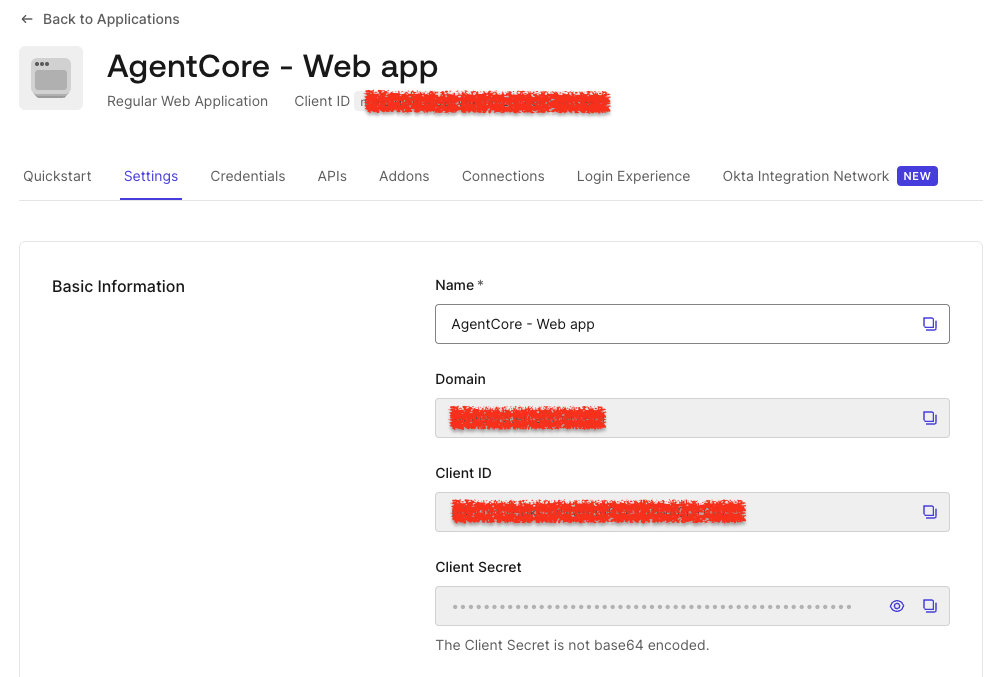Viewport: 989px width, 677px height.
Task: View the Connections tab
Action: click(503, 176)
